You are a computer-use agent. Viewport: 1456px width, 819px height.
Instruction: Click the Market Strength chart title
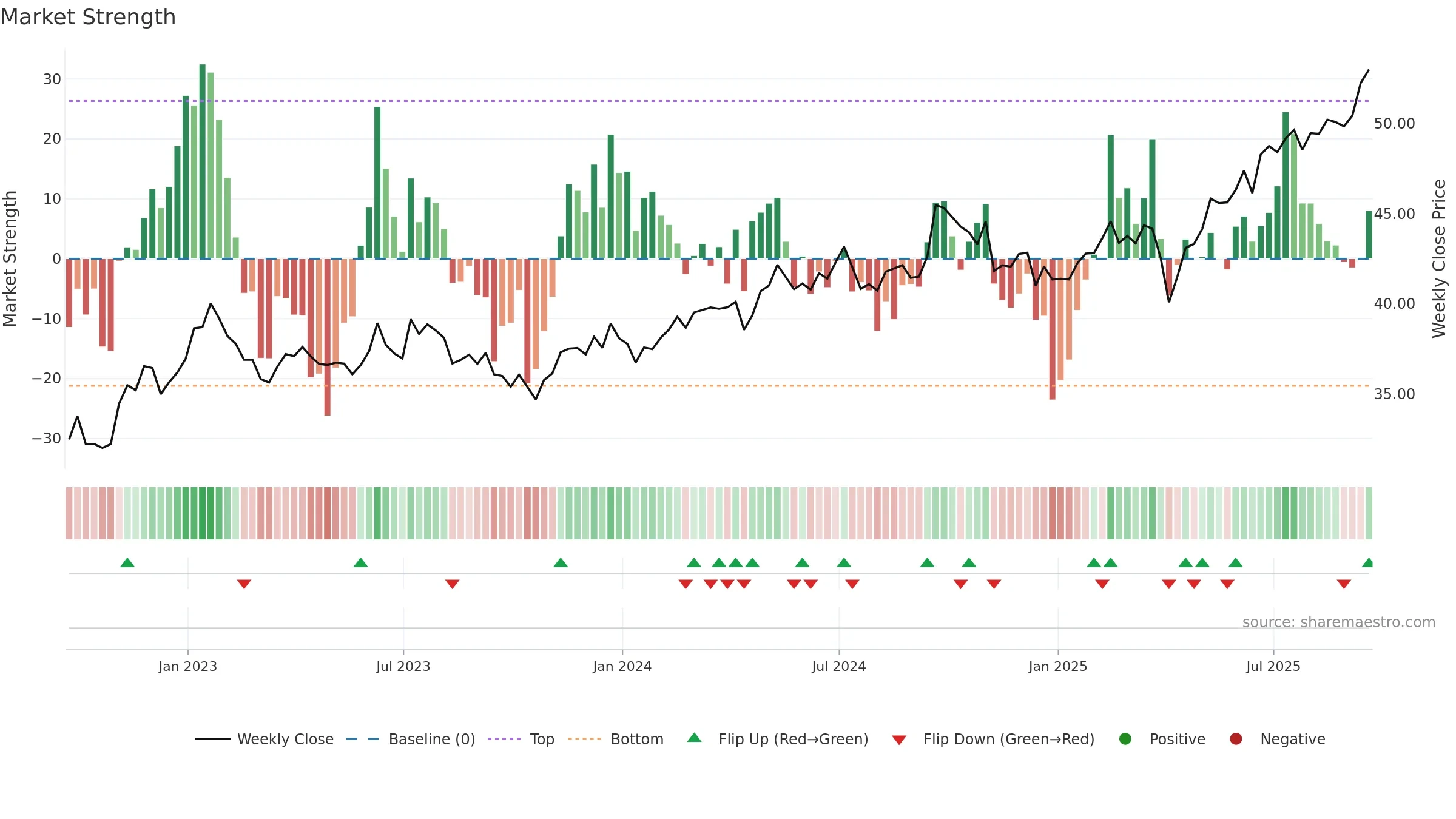[88, 17]
